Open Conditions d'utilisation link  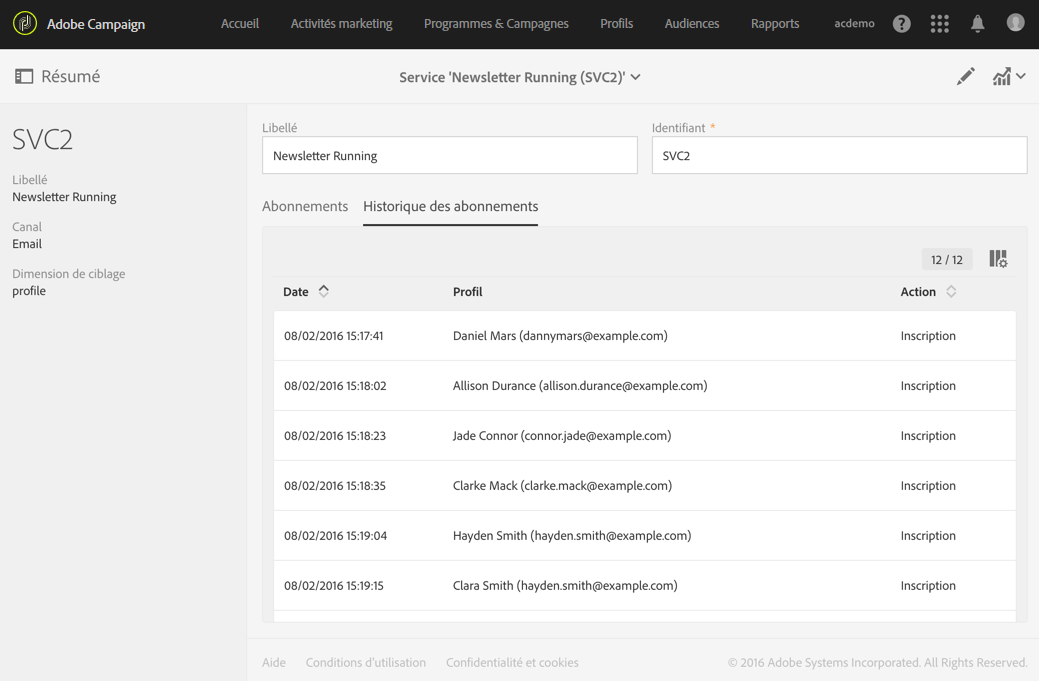click(x=365, y=662)
